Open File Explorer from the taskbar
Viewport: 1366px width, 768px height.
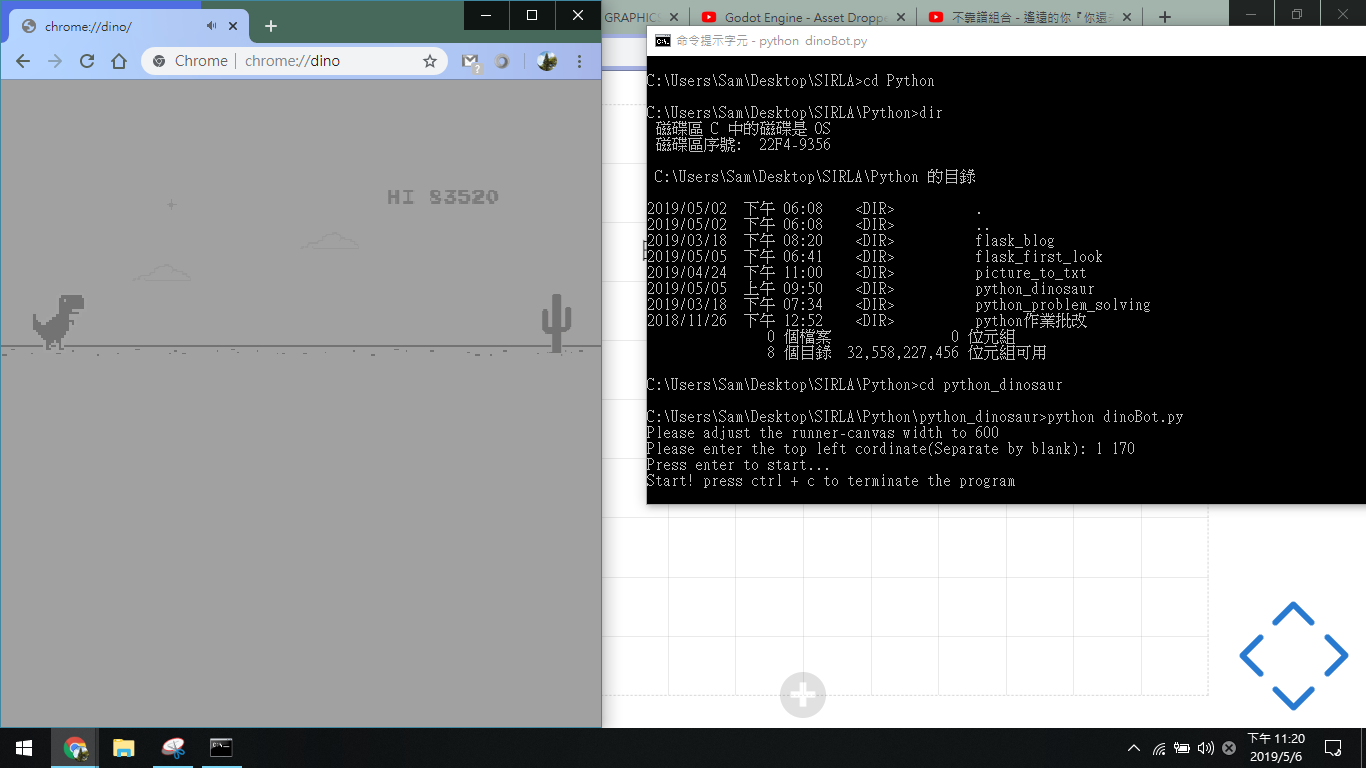[x=123, y=748]
